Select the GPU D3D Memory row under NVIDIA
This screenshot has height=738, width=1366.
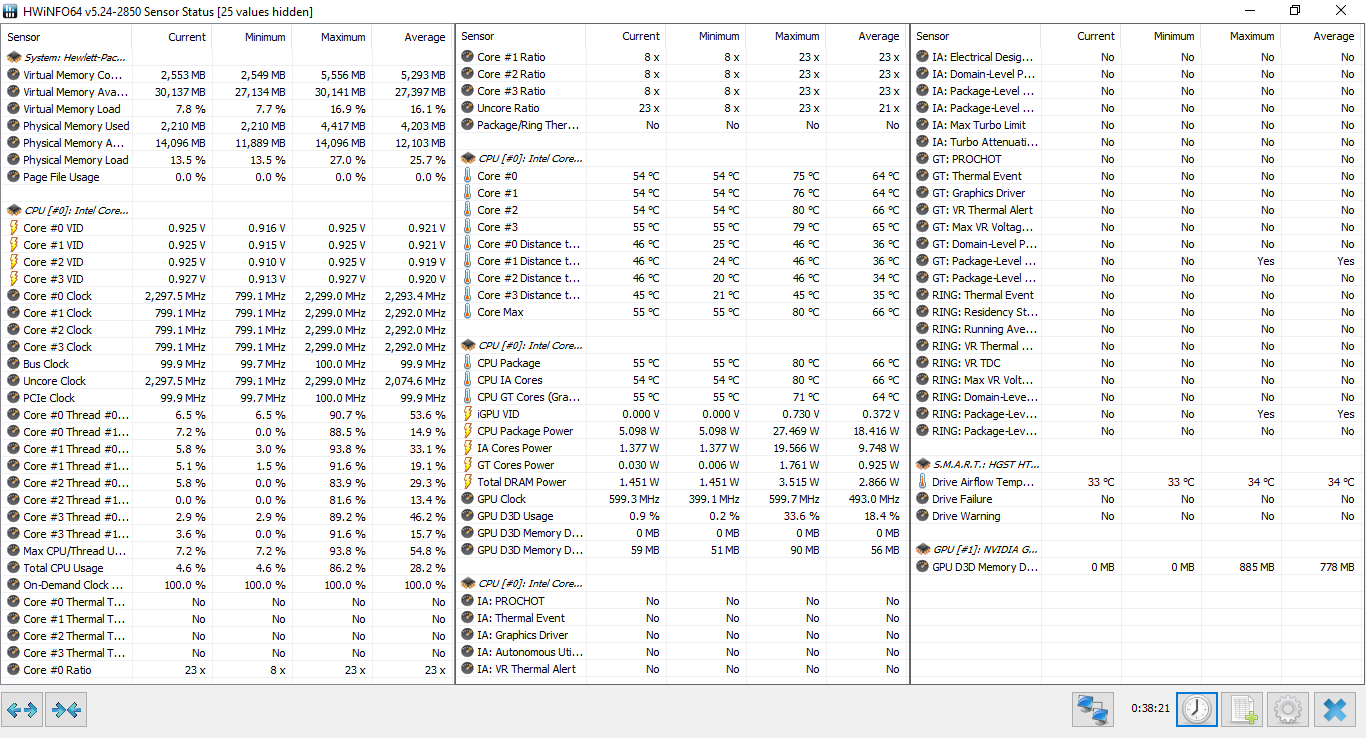pos(1138,567)
